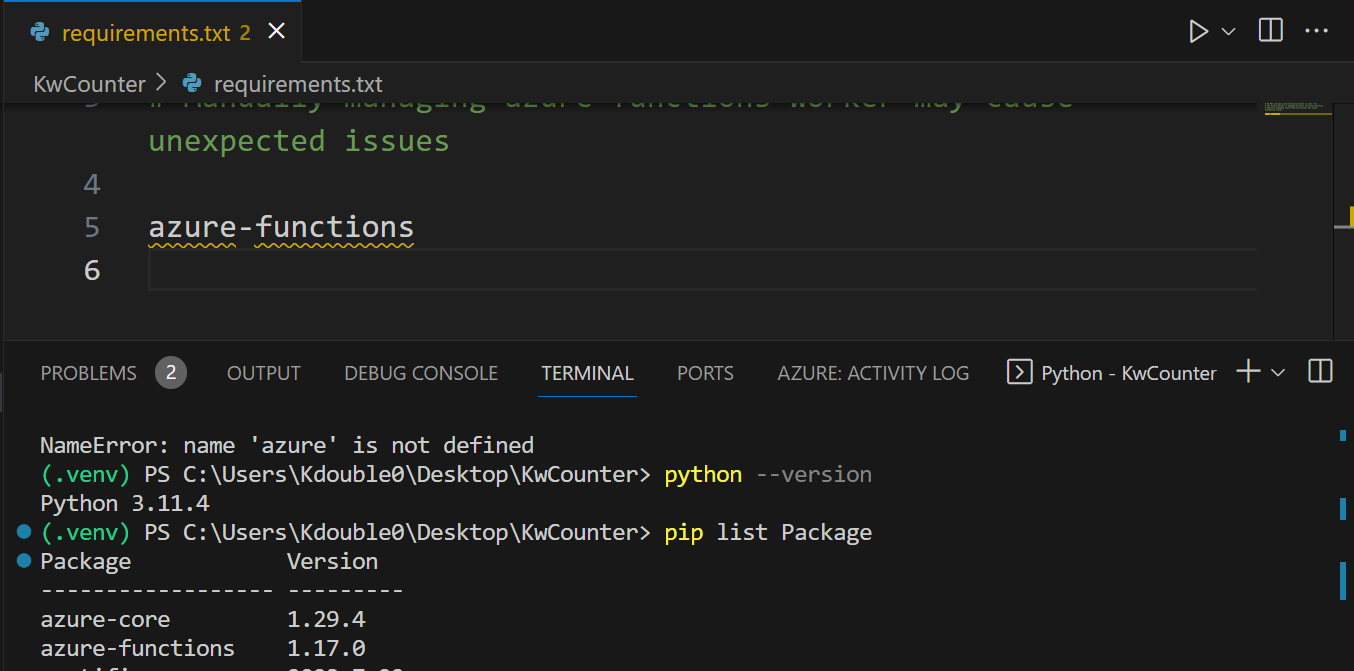Screen dimensions: 1354x671
Task: Open the run options dropdown arrow
Action: click(1229, 32)
